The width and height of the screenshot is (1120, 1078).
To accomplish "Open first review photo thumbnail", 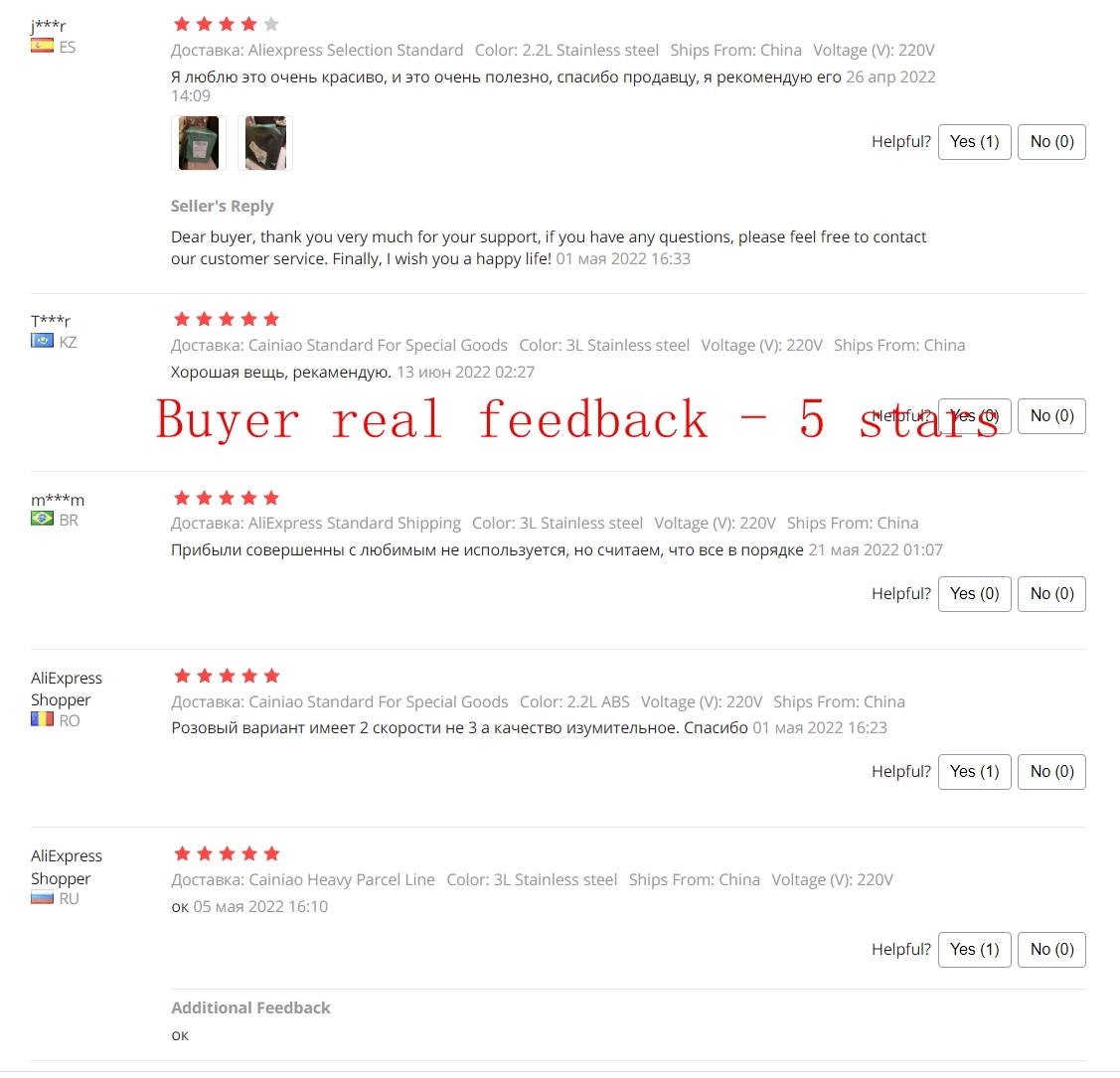I will (x=199, y=143).
